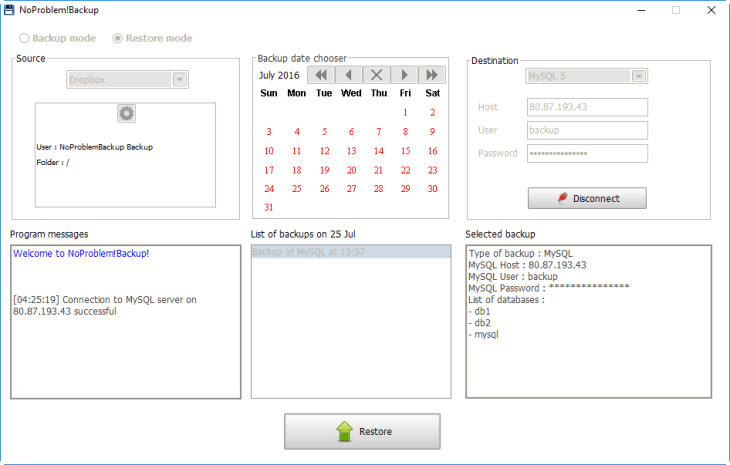This screenshot has width=730, height=465.
Task: Select Restore mode radio button
Action: 152,38
